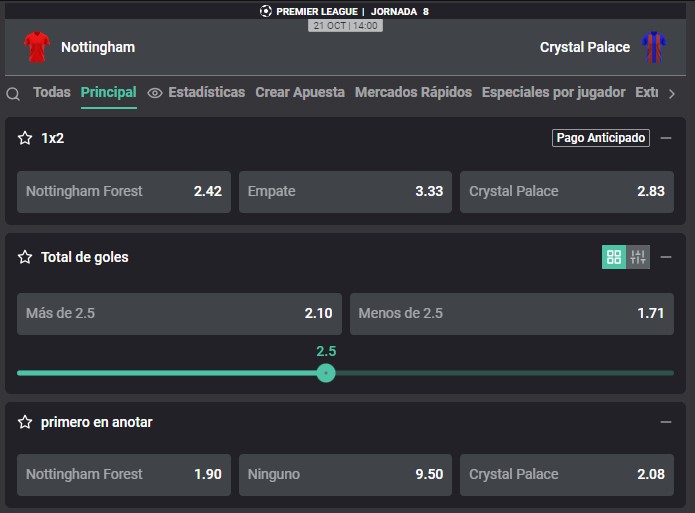This screenshot has height=513, width=695.
Task: Click the Pago Anticipado badge
Action: (x=601, y=138)
